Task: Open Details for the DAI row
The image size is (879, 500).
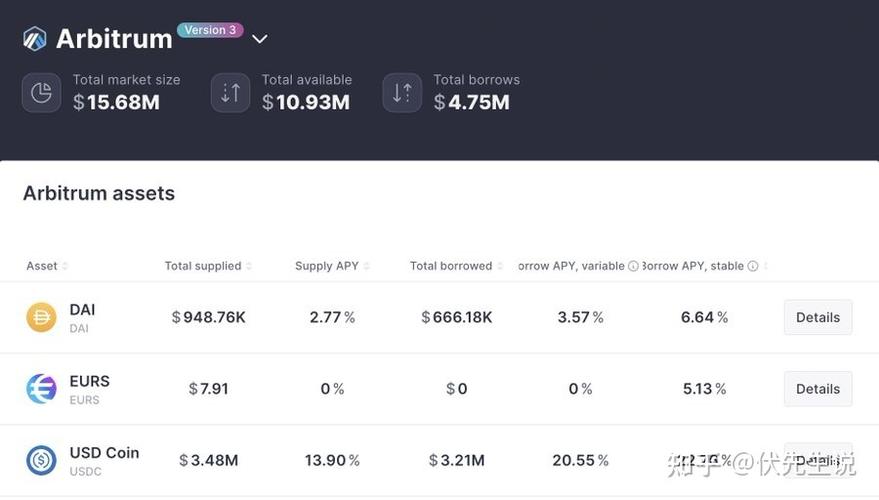Action: (x=818, y=317)
